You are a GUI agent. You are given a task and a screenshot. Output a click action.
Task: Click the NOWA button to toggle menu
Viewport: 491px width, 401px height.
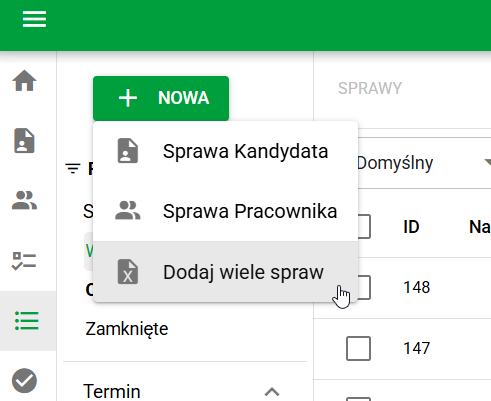tap(161, 98)
